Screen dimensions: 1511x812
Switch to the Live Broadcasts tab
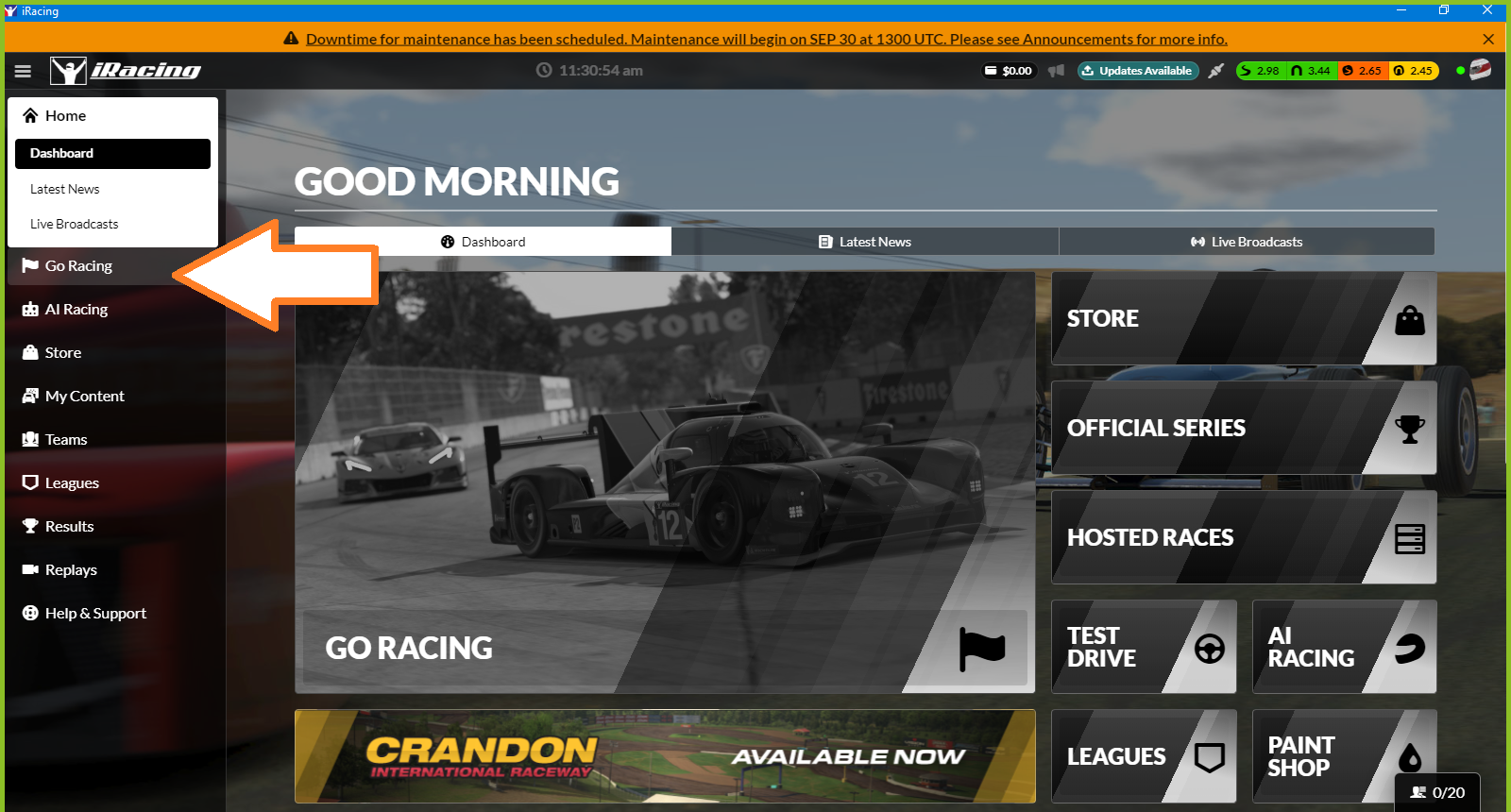[1247, 242]
